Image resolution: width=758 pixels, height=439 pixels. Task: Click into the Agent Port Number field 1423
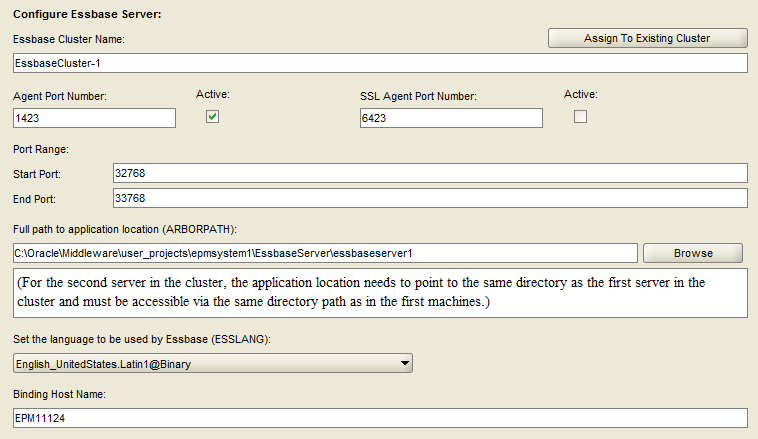pos(94,118)
